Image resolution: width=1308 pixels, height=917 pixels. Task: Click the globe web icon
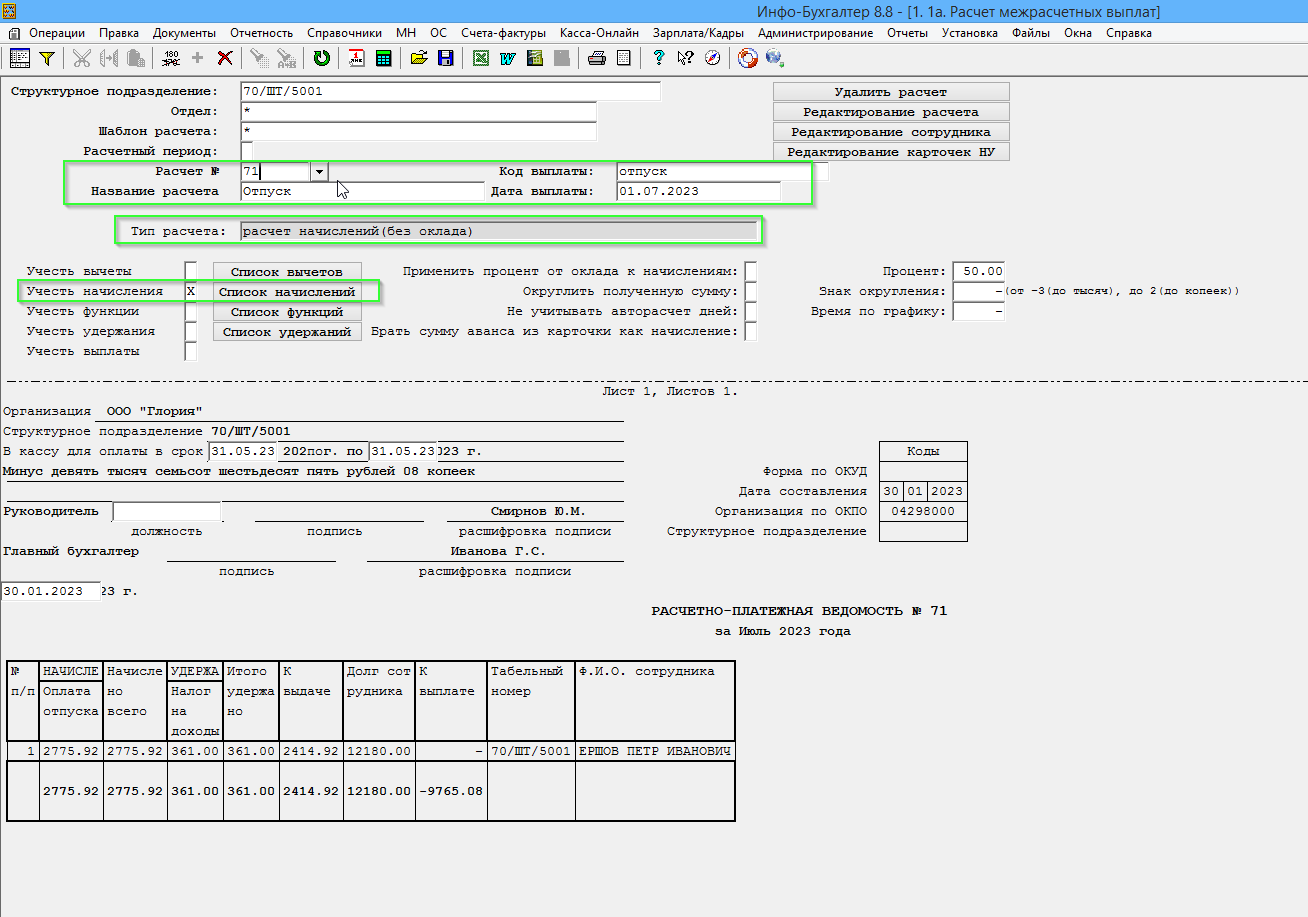click(x=774, y=58)
